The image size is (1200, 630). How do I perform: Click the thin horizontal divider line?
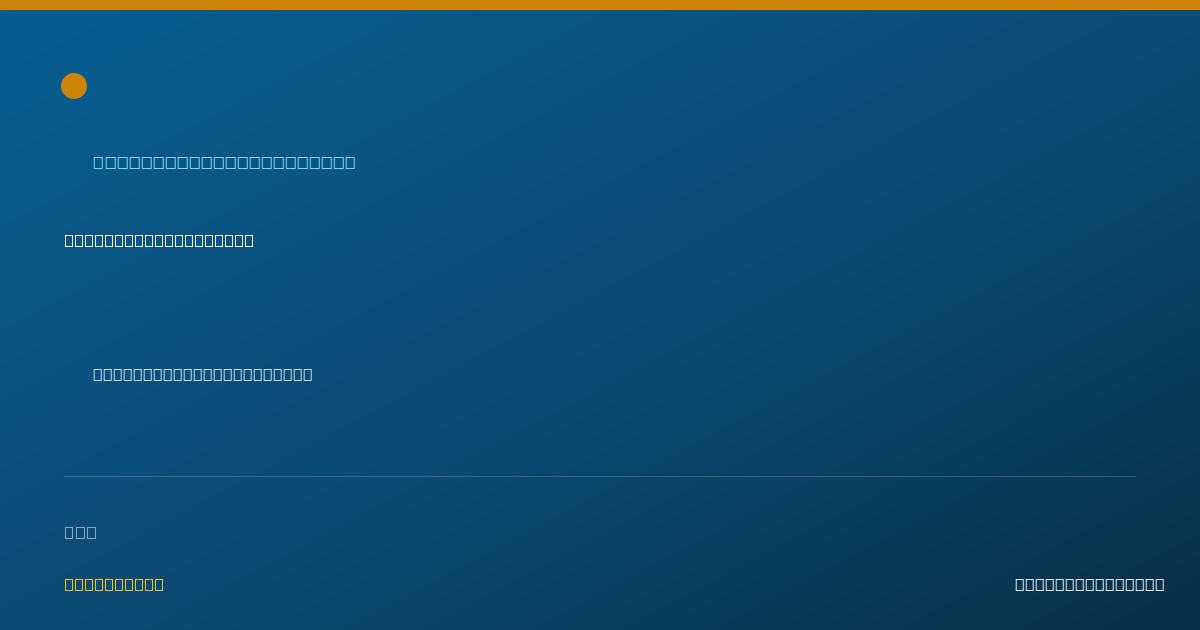point(600,476)
